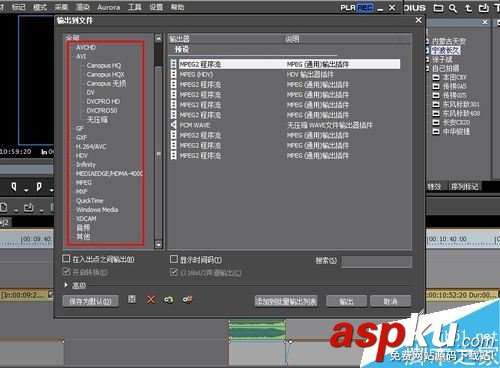Select the 自己拍摄 folder in bin tree

(x=445, y=68)
